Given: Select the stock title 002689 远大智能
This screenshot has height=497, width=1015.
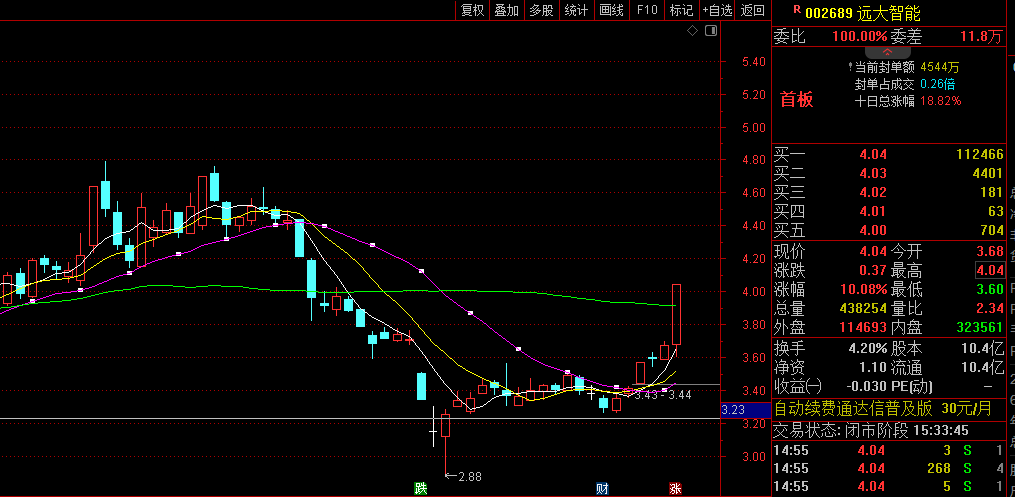Looking at the screenshot, I should (x=862, y=13).
